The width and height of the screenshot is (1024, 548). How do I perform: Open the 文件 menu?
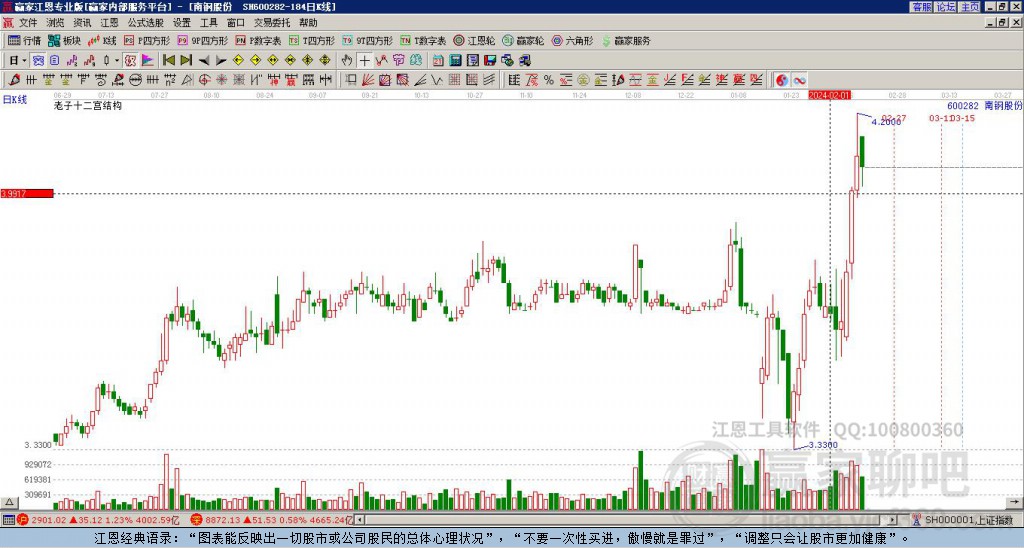[28, 23]
